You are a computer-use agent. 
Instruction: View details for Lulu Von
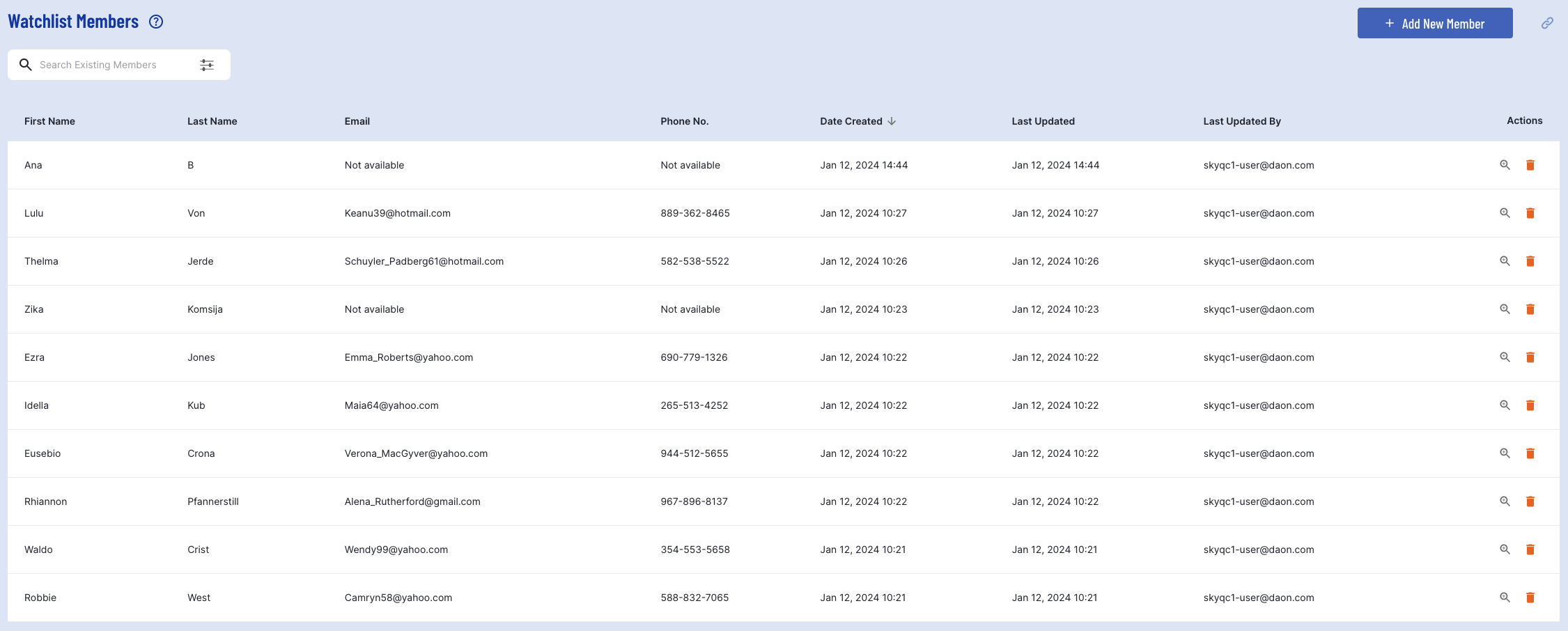1505,213
